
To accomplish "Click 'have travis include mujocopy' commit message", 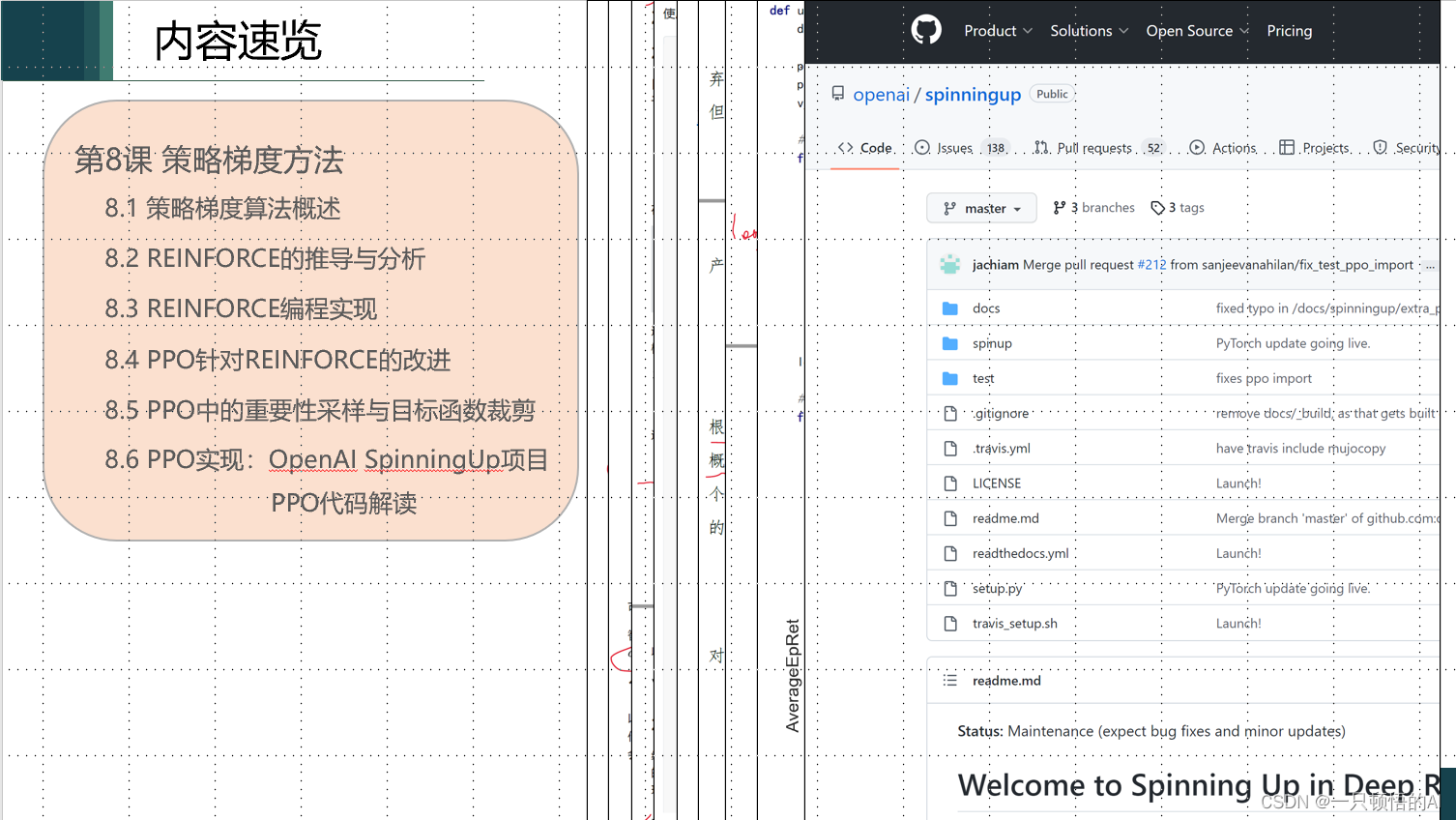I will click(1300, 449).
